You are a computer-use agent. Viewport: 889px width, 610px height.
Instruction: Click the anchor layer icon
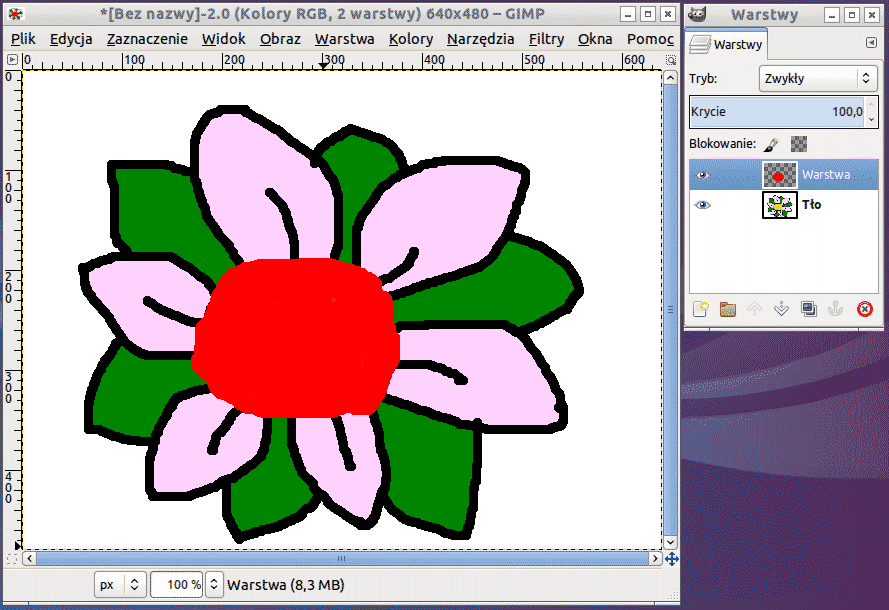point(836,310)
